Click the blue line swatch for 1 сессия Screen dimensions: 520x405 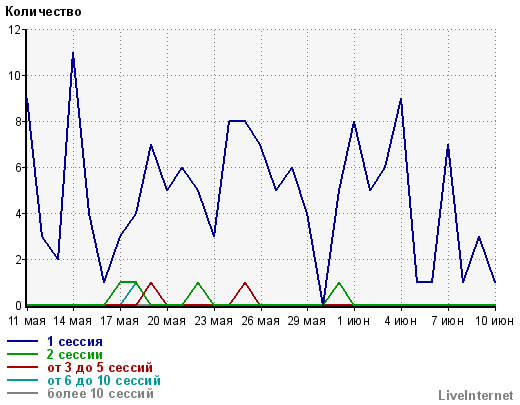pos(22,341)
